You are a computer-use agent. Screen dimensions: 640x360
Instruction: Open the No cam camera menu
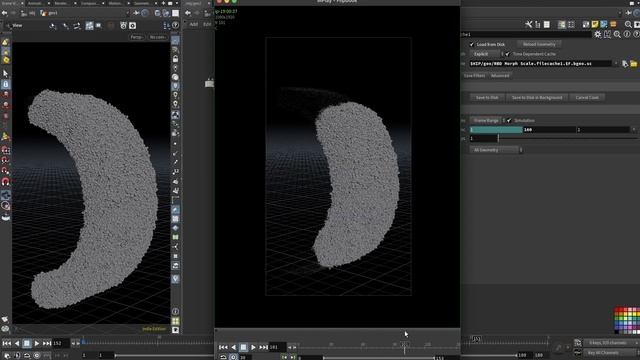click(158, 37)
